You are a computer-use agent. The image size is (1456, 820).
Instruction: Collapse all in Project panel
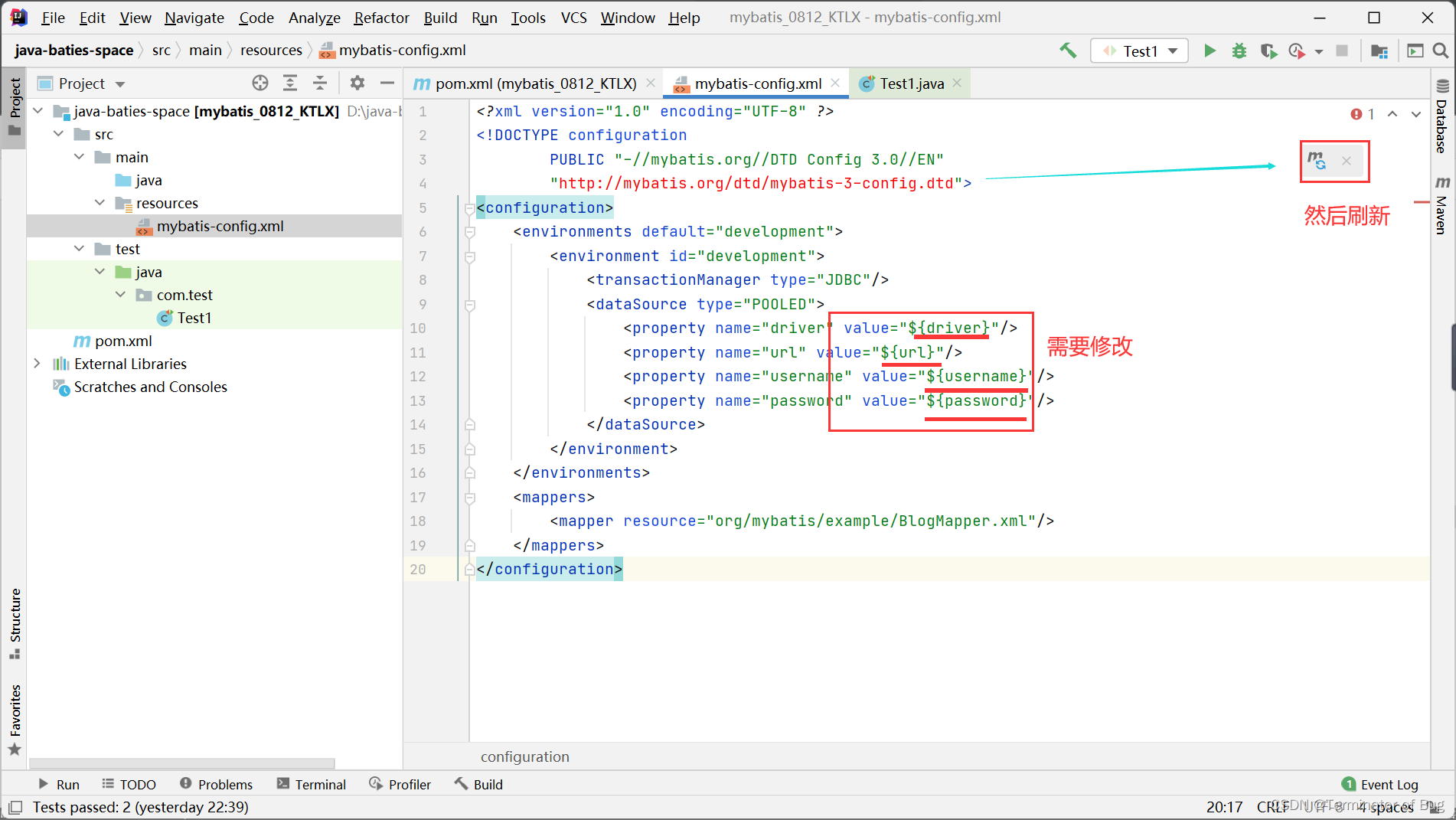(320, 83)
